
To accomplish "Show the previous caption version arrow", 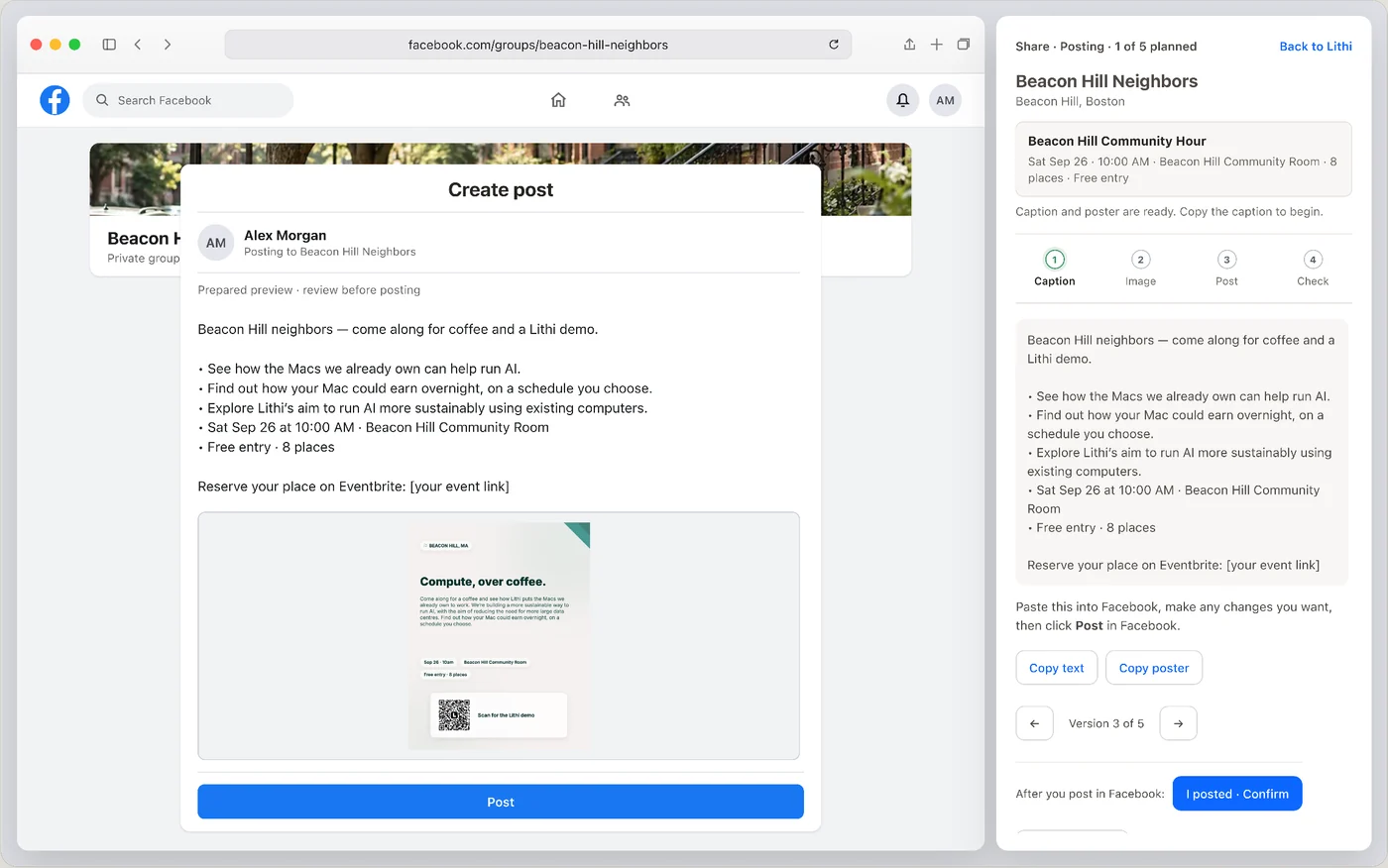I will tap(1034, 723).
